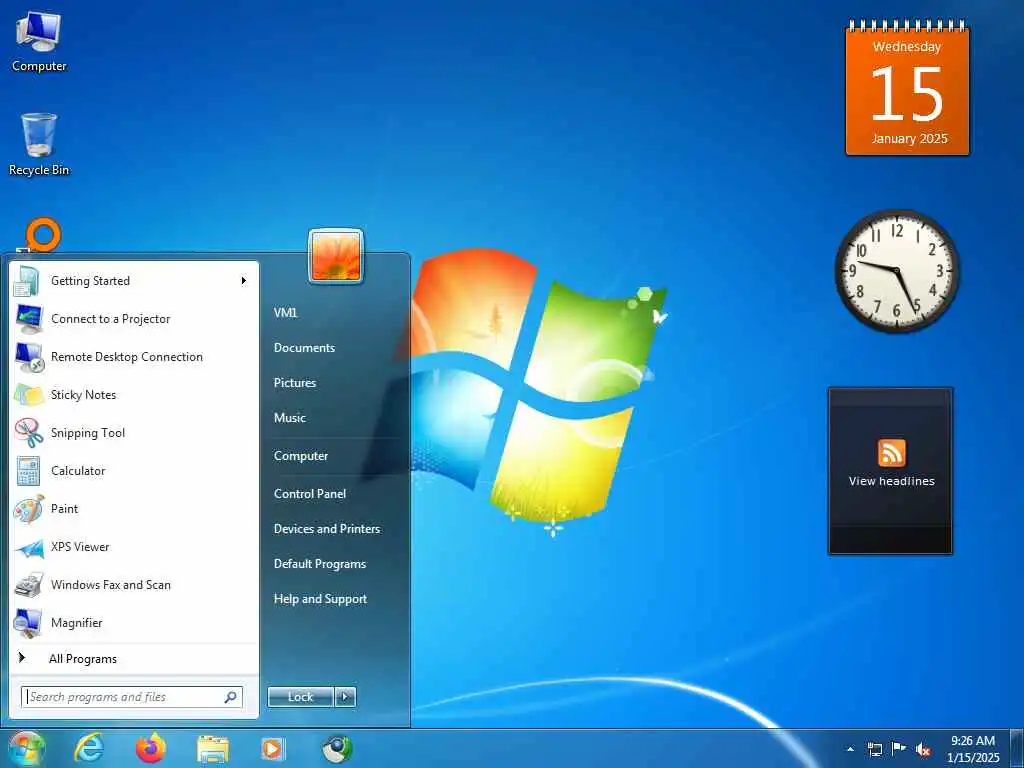The width and height of the screenshot is (1024, 768).
Task: Open the Getting Started icon
Action: point(28,281)
